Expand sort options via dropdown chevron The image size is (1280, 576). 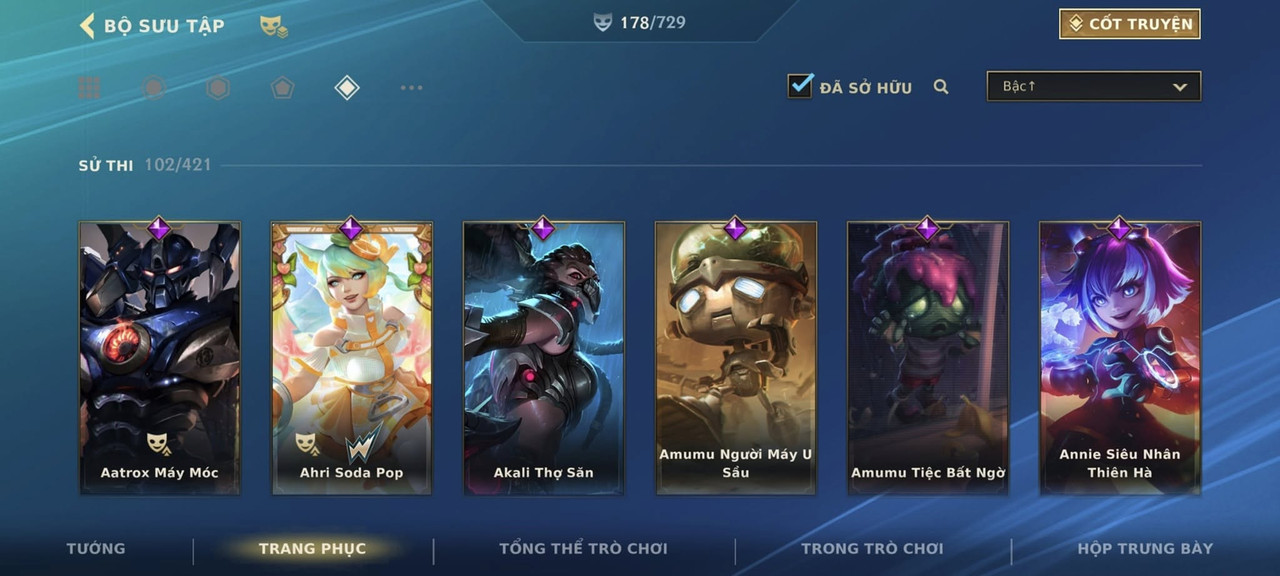pos(1180,87)
